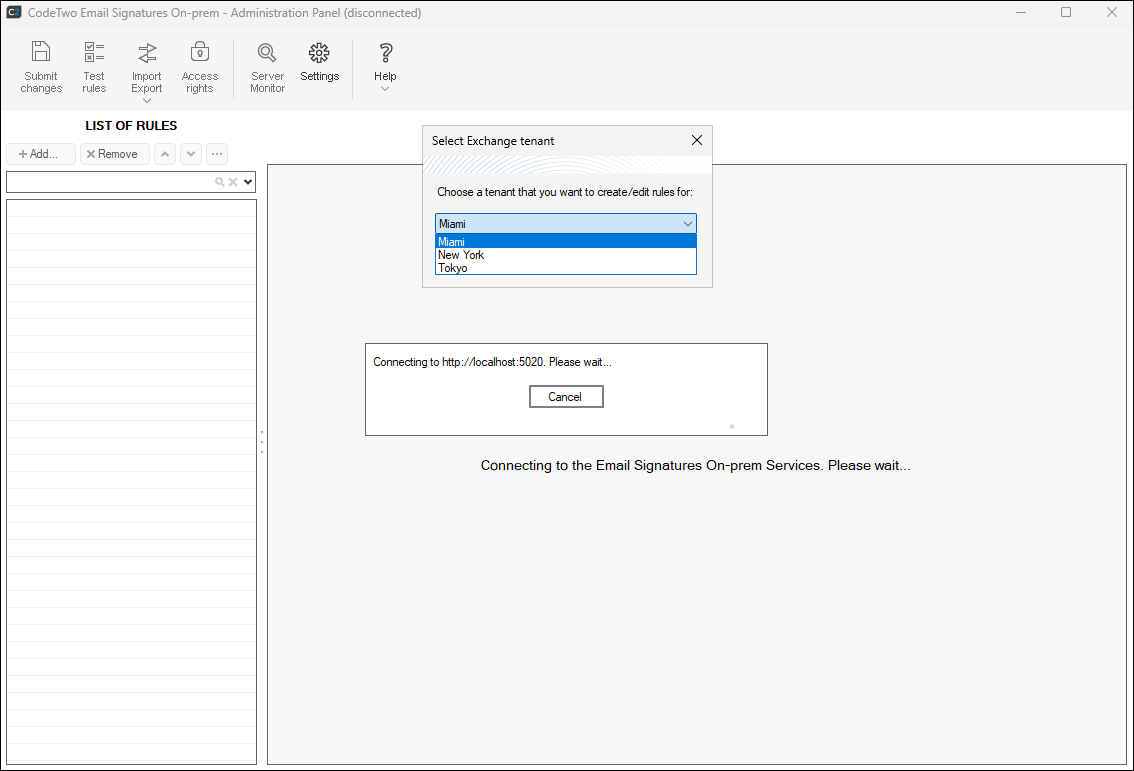Viewport: 1134px width, 771px height.
Task: Open the Import Export menu
Action: click(147, 70)
